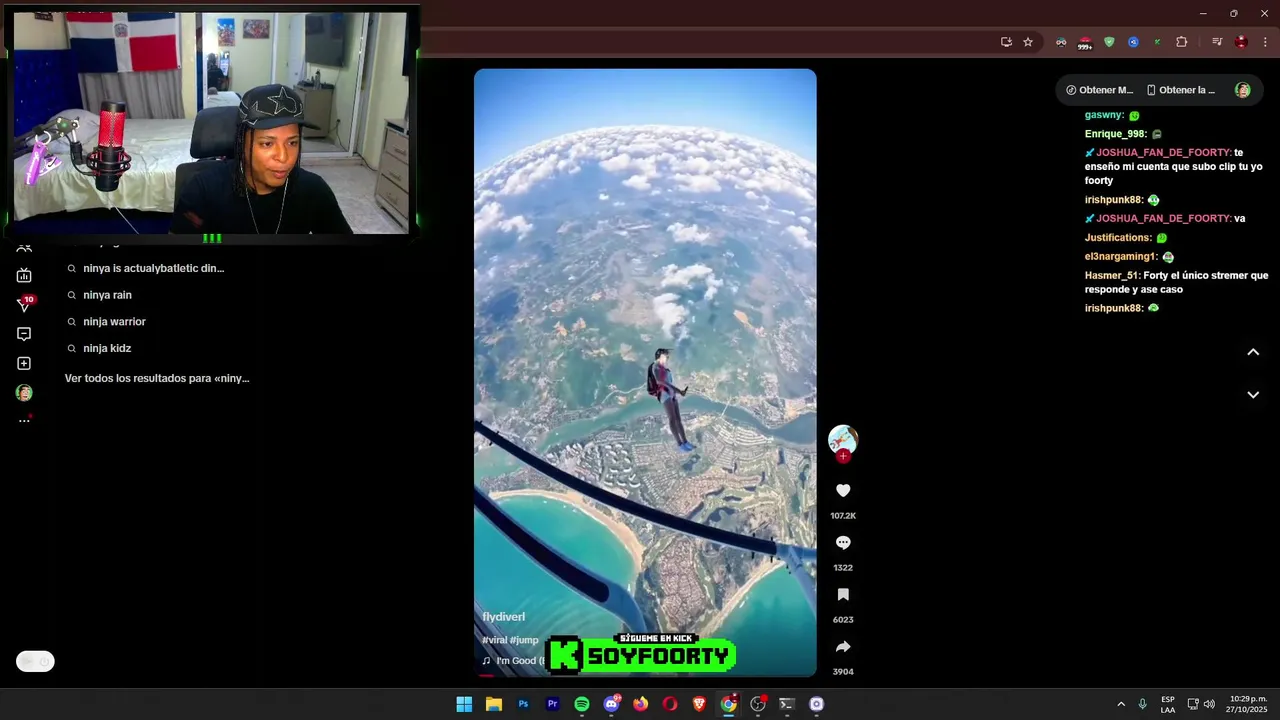
Task: Open Discord from the taskbar
Action: click(611, 704)
